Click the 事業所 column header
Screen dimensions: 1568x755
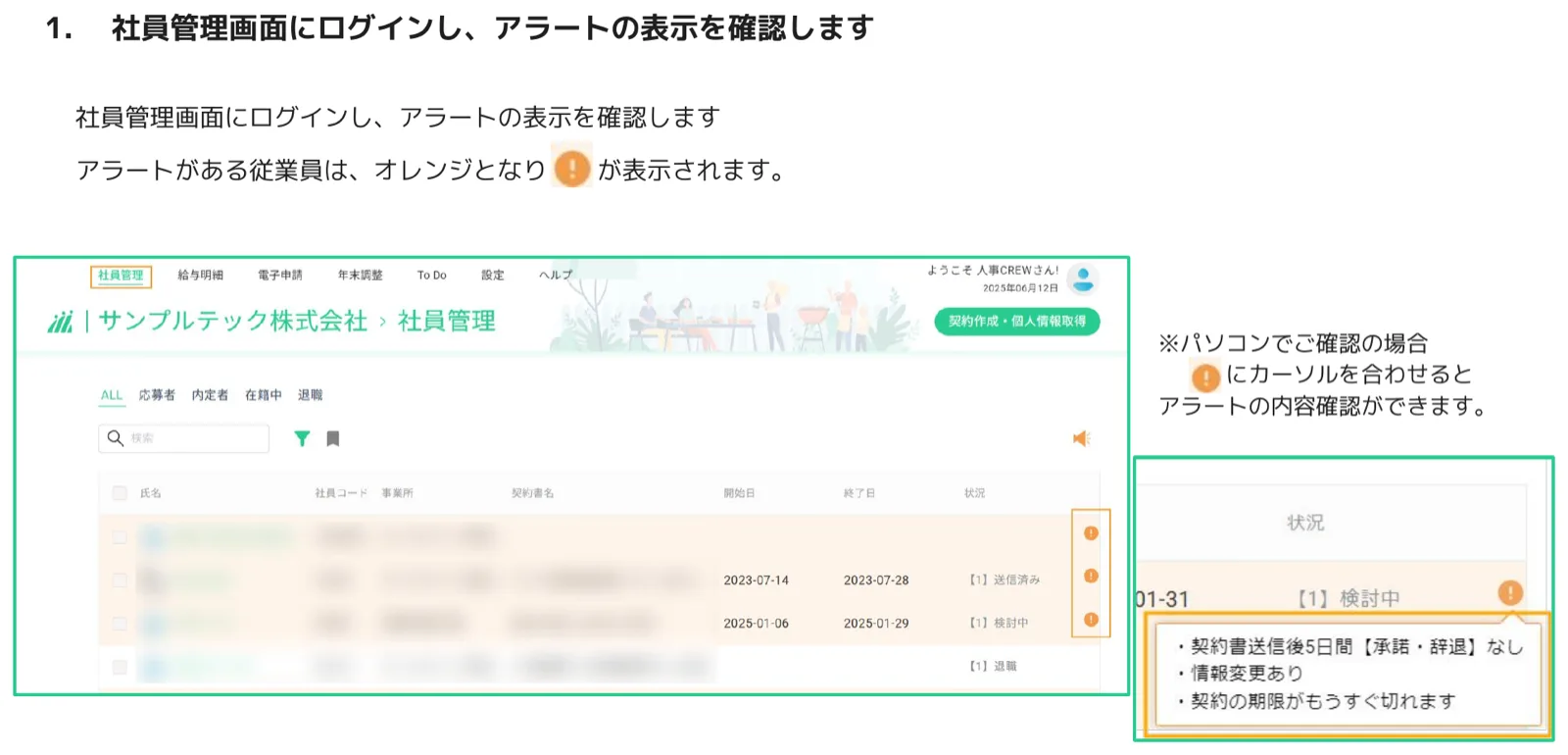tap(397, 493)
